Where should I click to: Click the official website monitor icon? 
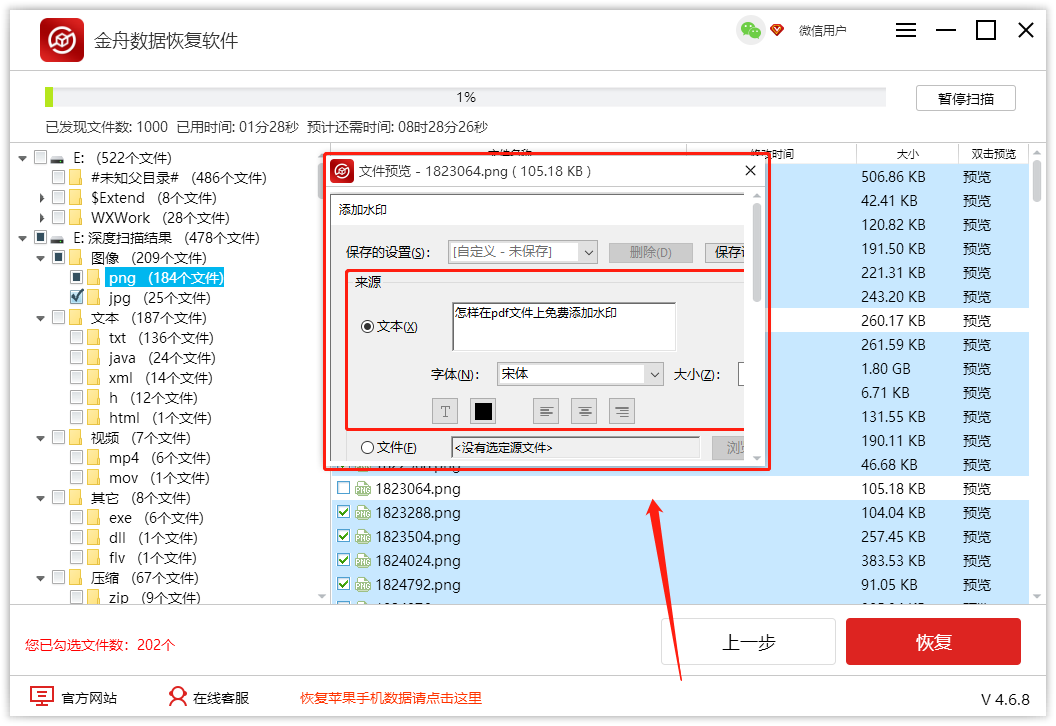click(x=41, y=696)
